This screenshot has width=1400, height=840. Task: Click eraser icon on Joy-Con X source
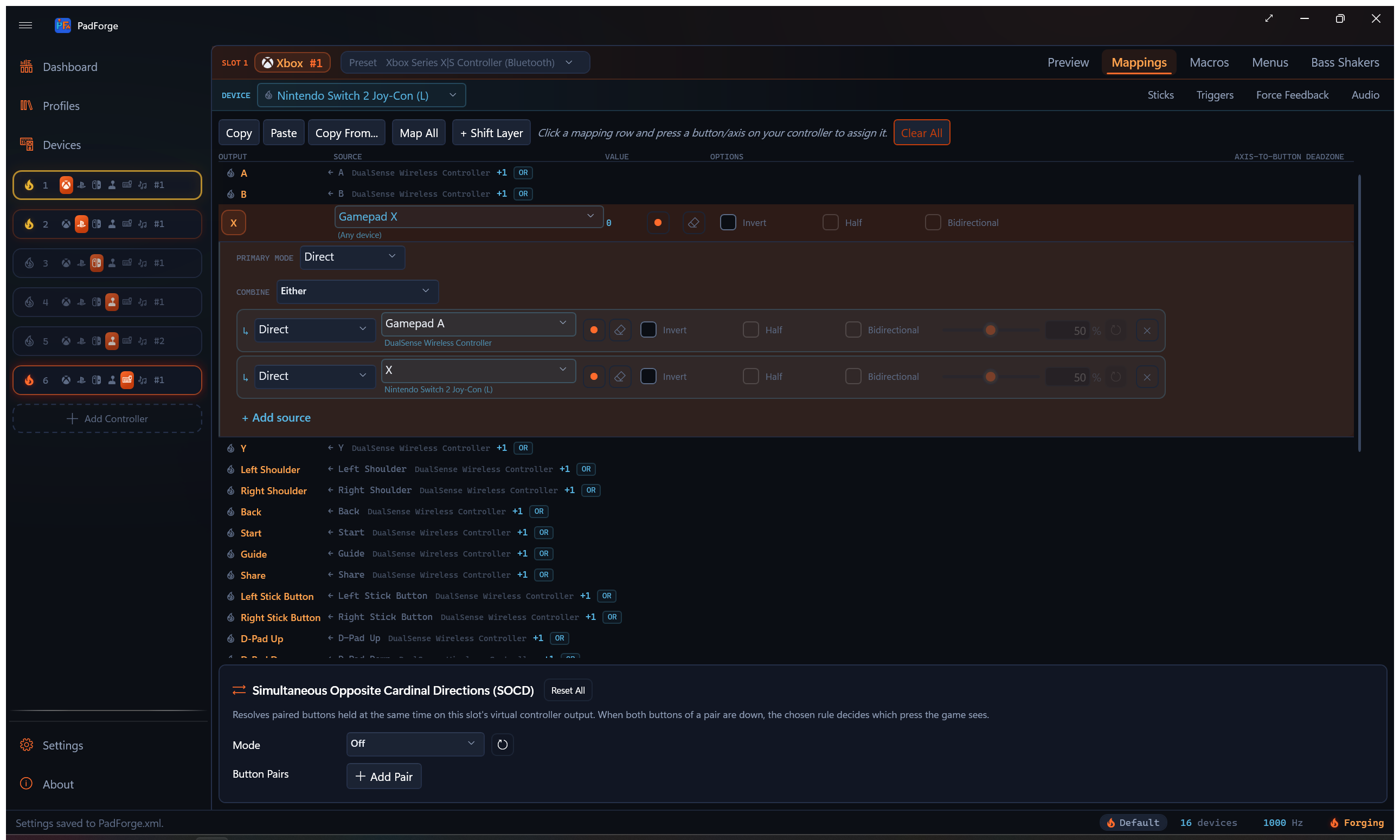(x=620, y=377)
